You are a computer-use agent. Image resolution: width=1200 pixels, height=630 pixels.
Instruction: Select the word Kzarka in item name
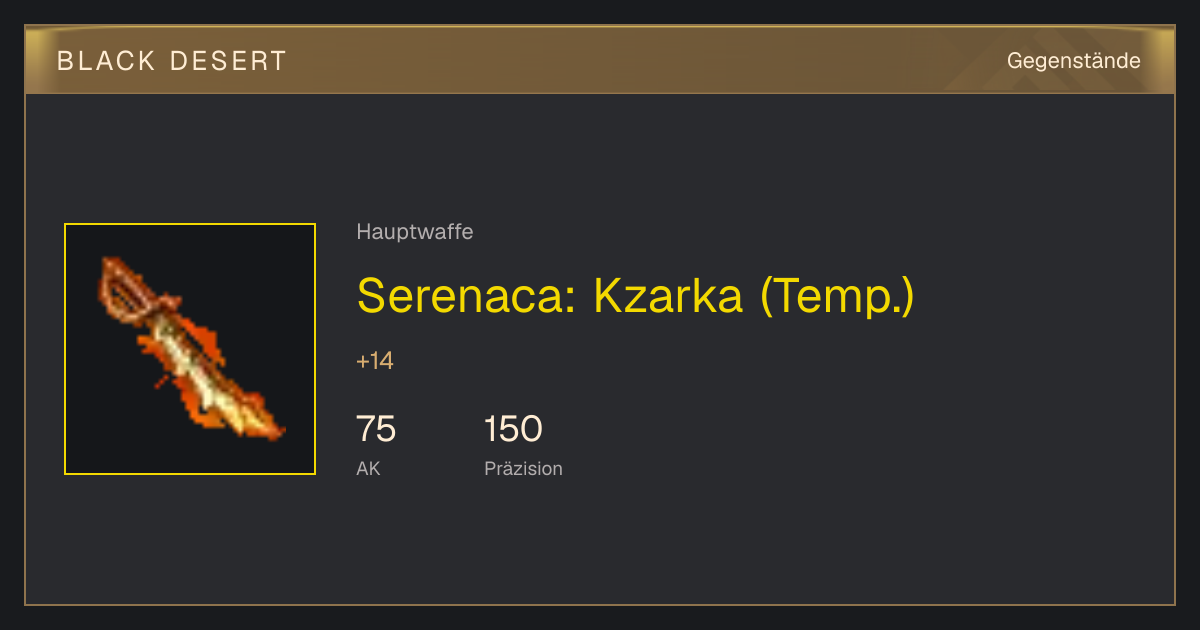[668, 295]
